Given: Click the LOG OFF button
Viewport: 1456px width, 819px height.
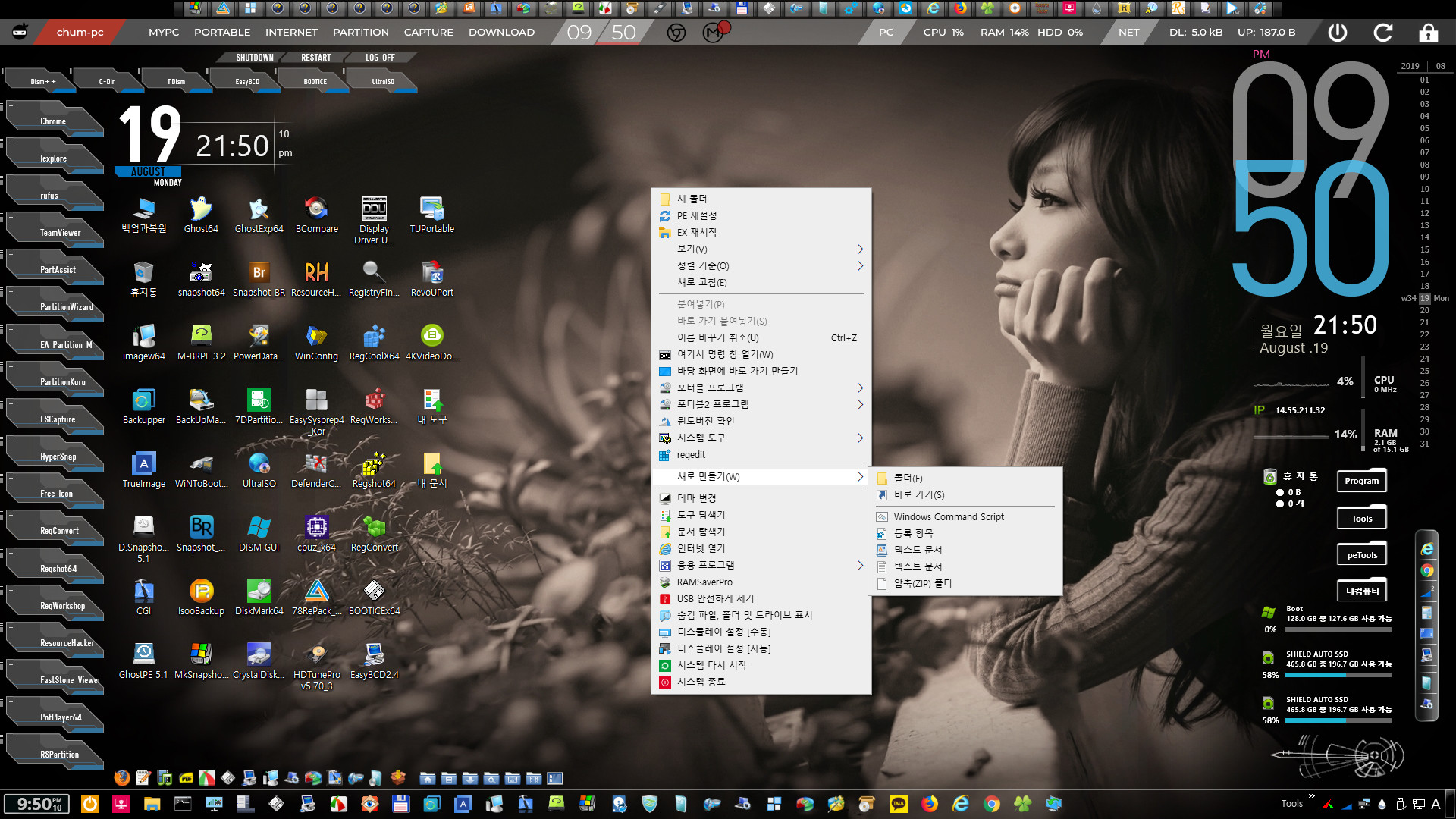Looking at the screenshot, I should [379, 58].
